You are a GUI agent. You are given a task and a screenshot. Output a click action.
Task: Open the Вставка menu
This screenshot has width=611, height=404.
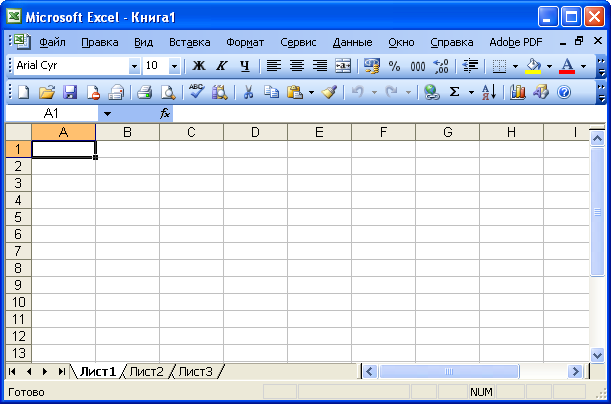point(190,42)
